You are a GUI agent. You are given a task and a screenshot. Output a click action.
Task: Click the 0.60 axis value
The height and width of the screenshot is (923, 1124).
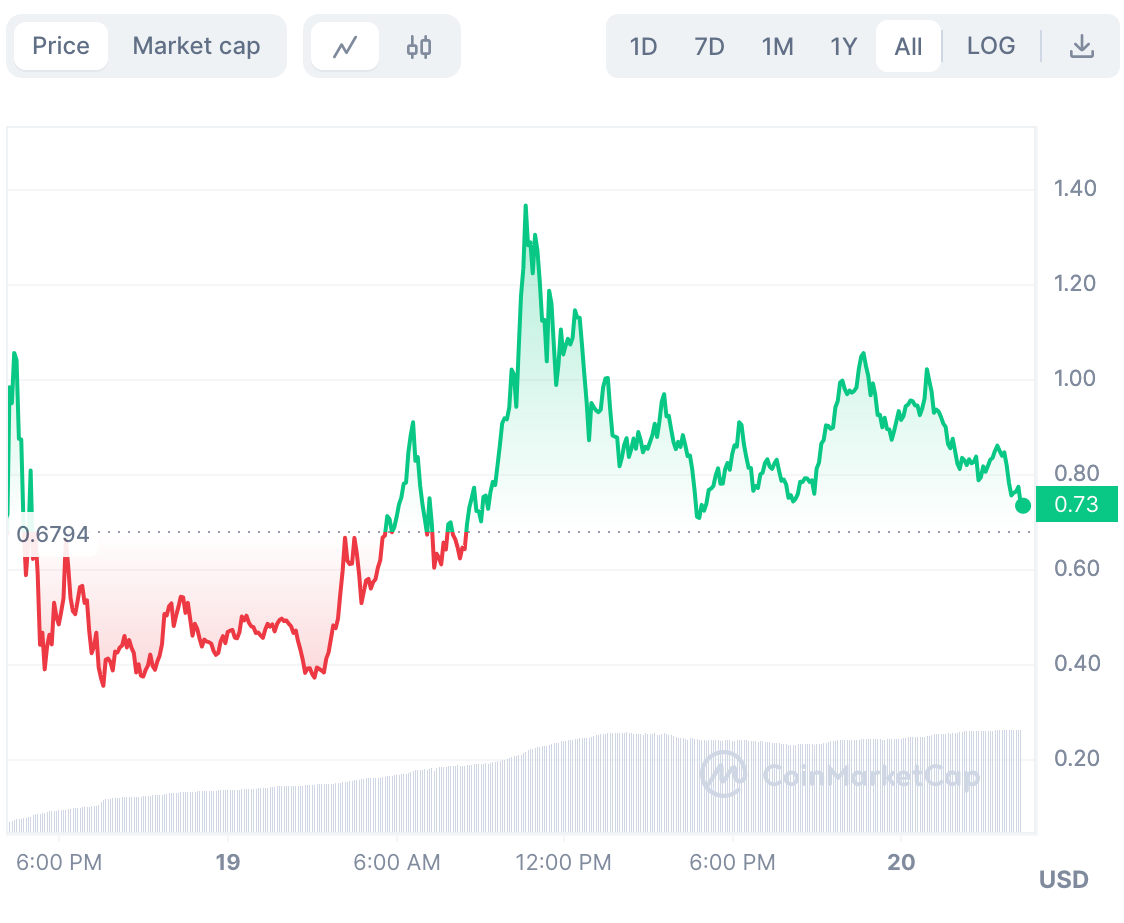click(1076, 568)
